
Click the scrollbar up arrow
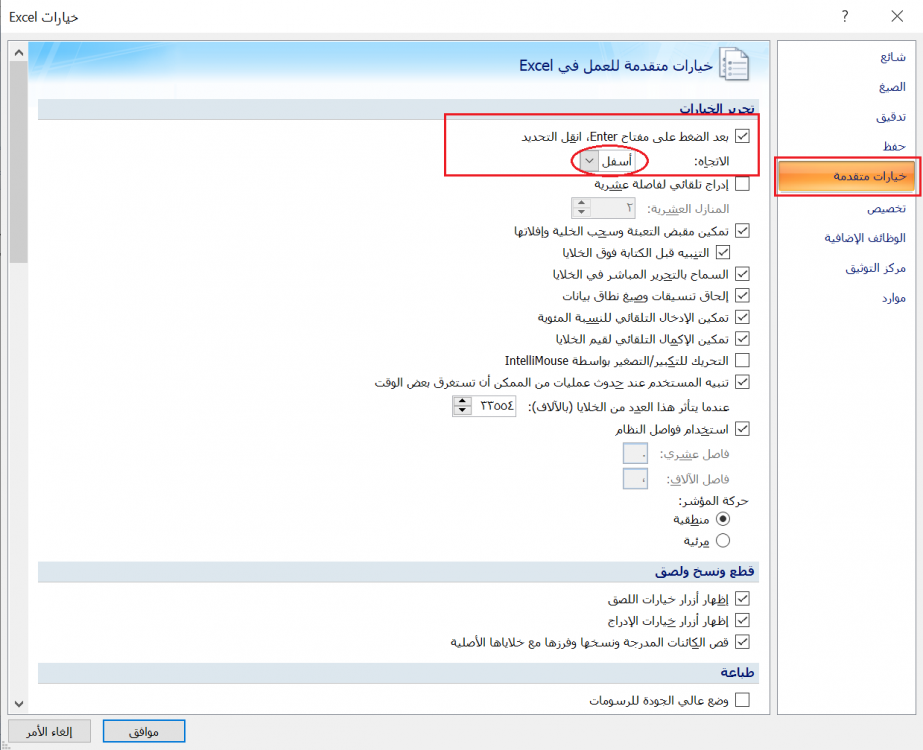19,52
